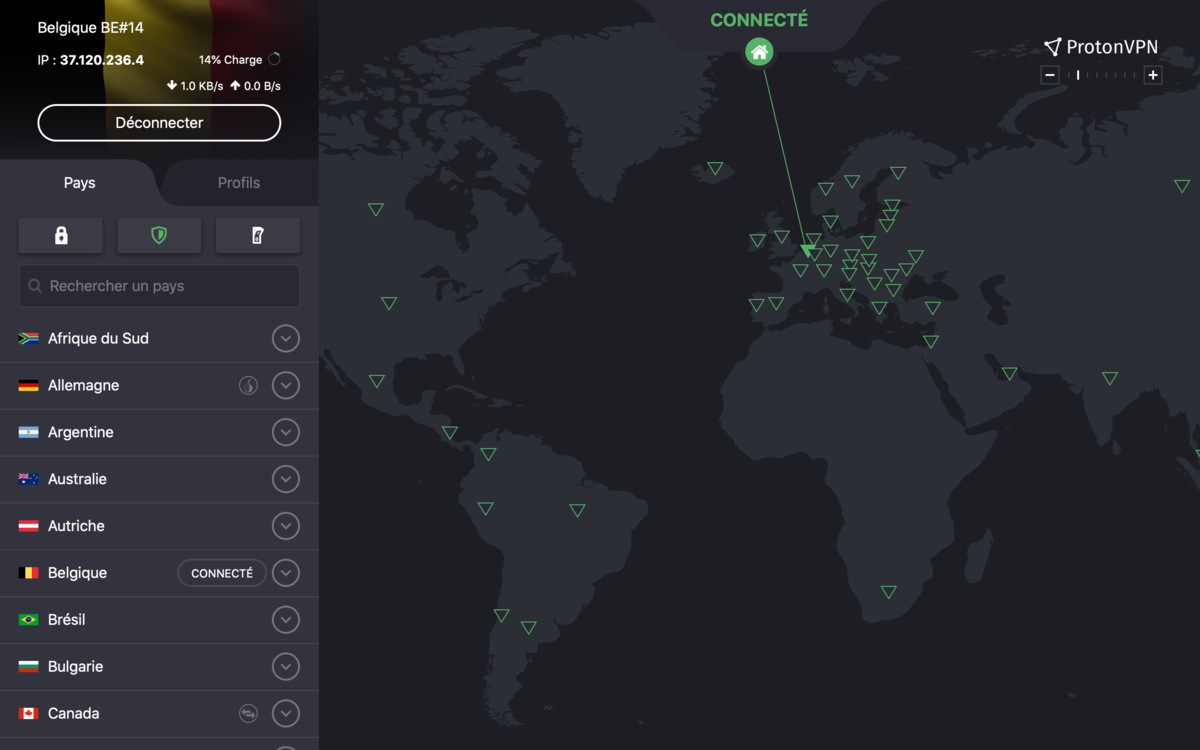Click the ProtonVPN logo arrow icon
This screenshot has height=750, width=1200.
pos(1052,47)
